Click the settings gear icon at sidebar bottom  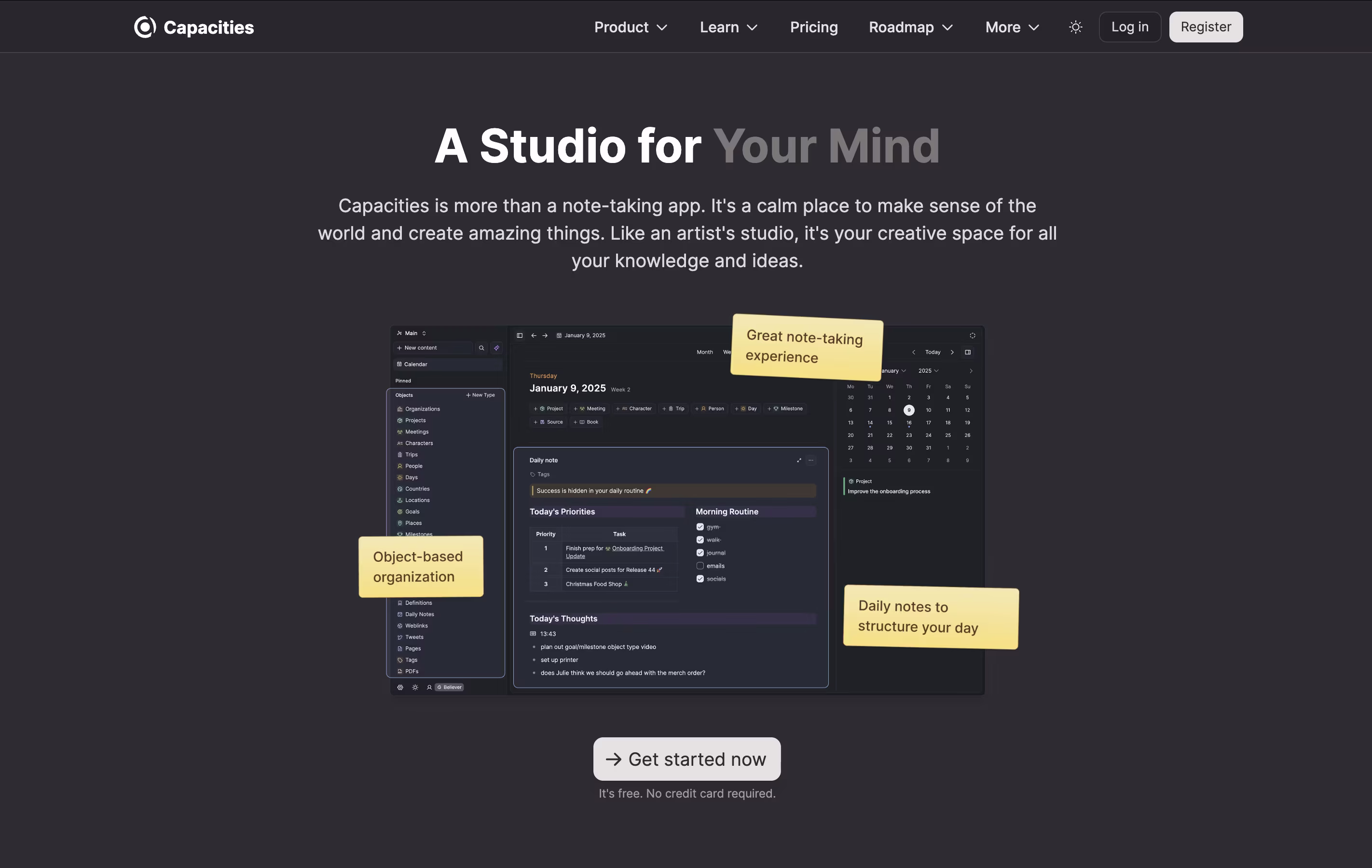coord(400,688)
